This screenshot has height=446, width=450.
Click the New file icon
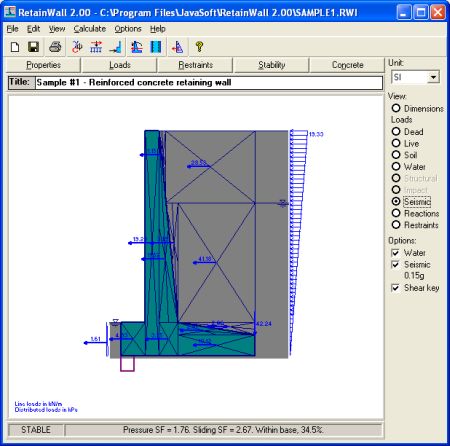click(x=15, y=47)
